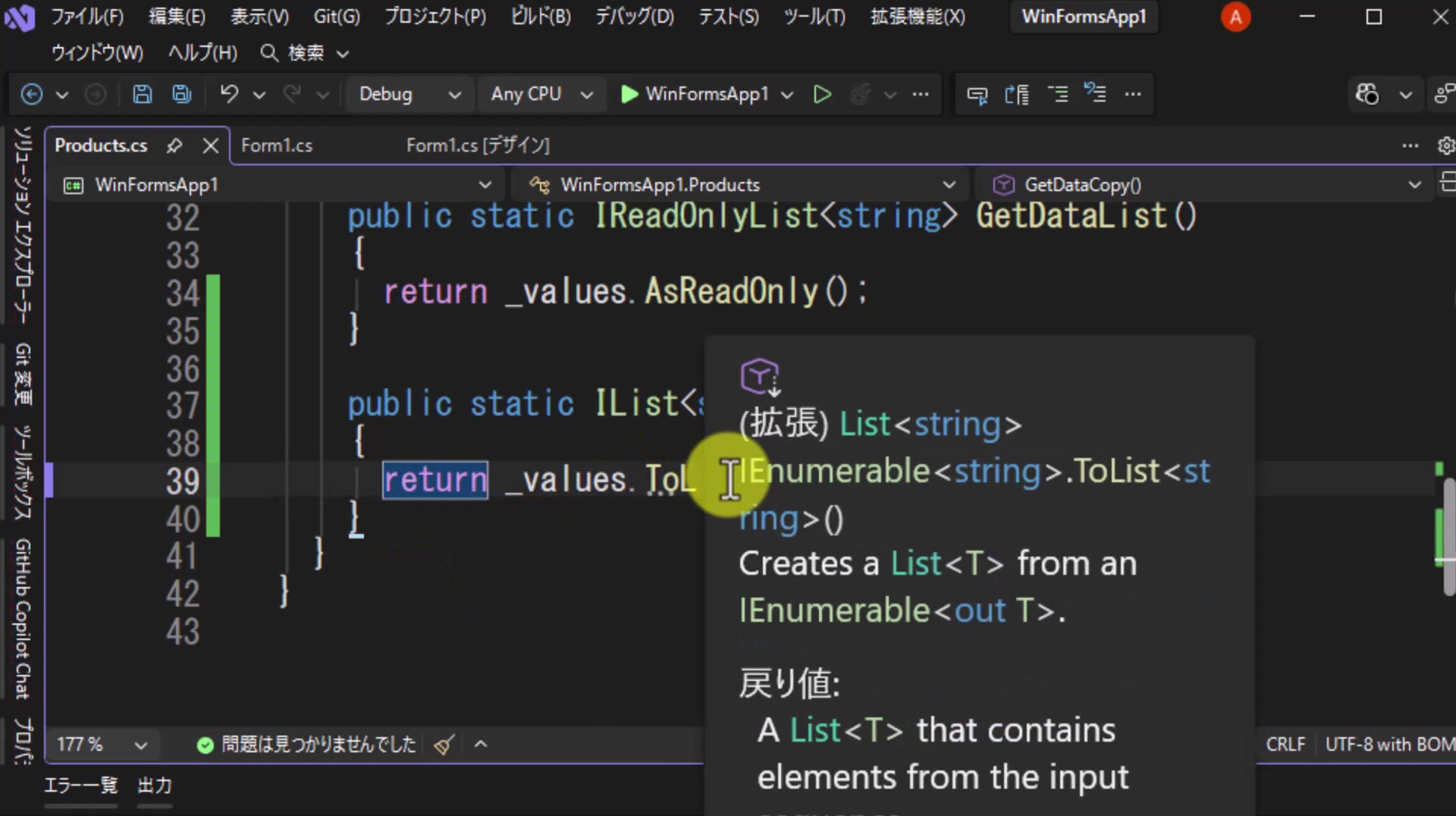Open the エラー一覧 panel tab
Viewport: 1456px width, 816px height.
pos(81,786)
